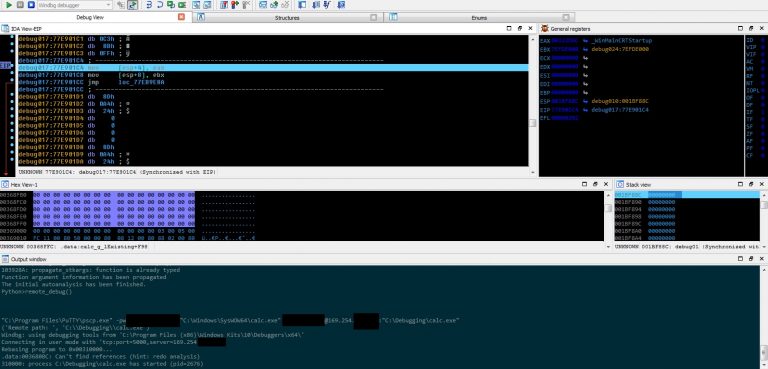Click the Step over toolbar icon
Viewport: 768px width, 369px height.
[160, 5]
